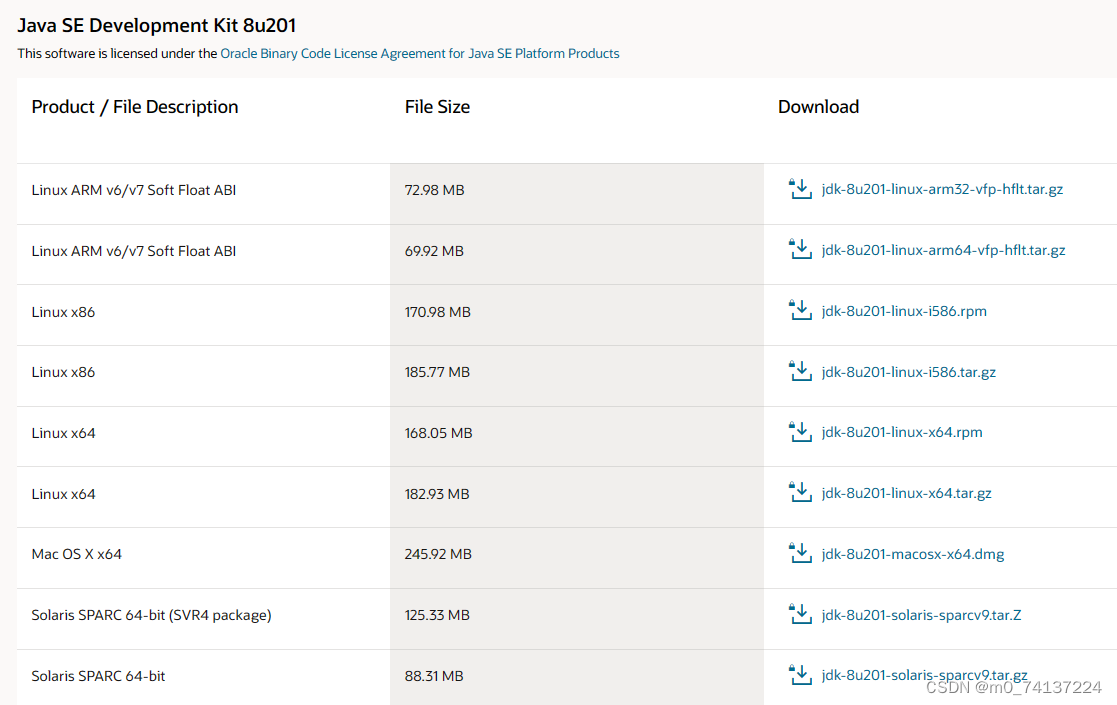
Task: Click the Download column header
Action: [x=819, y=107]
